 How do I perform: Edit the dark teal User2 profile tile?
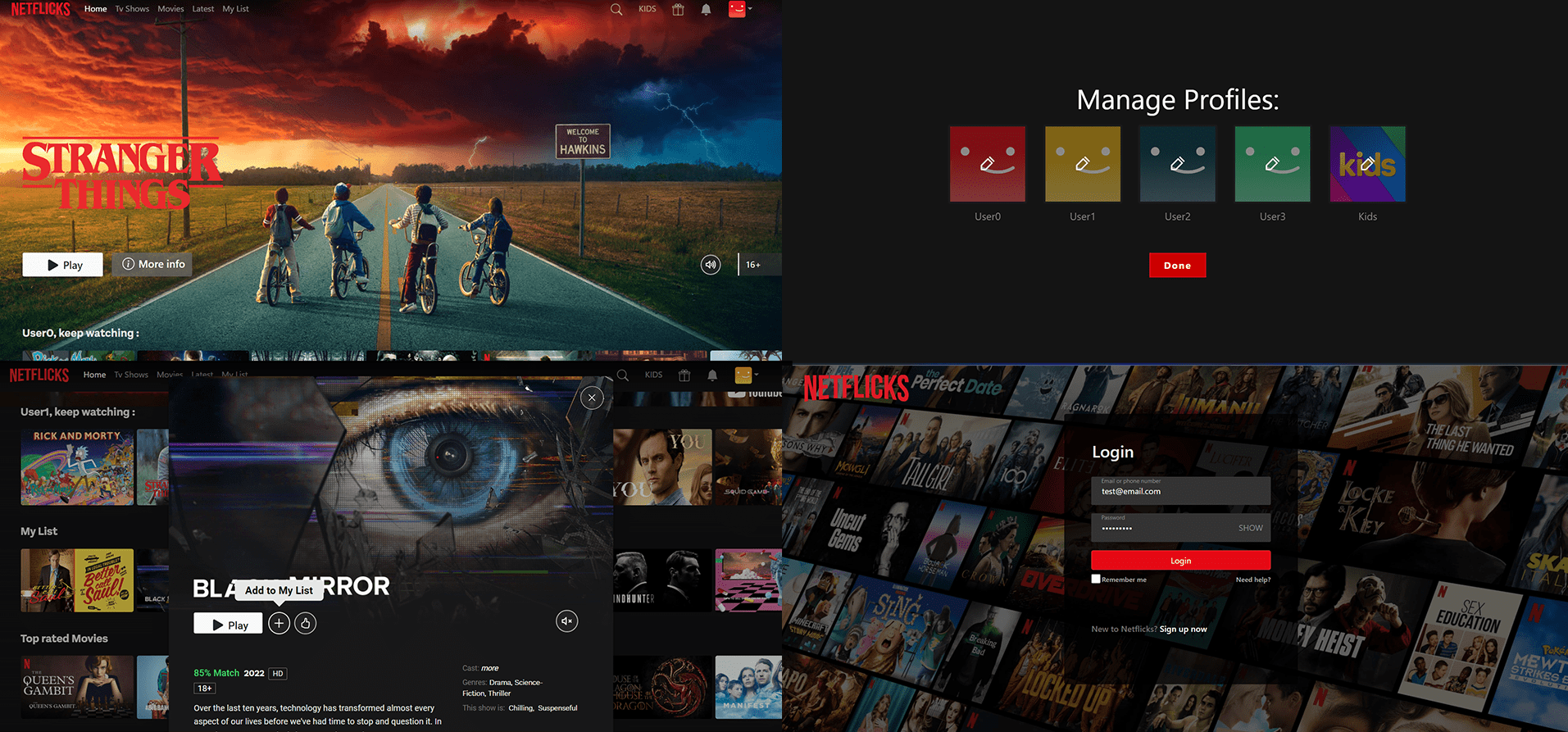(1178, 164)
